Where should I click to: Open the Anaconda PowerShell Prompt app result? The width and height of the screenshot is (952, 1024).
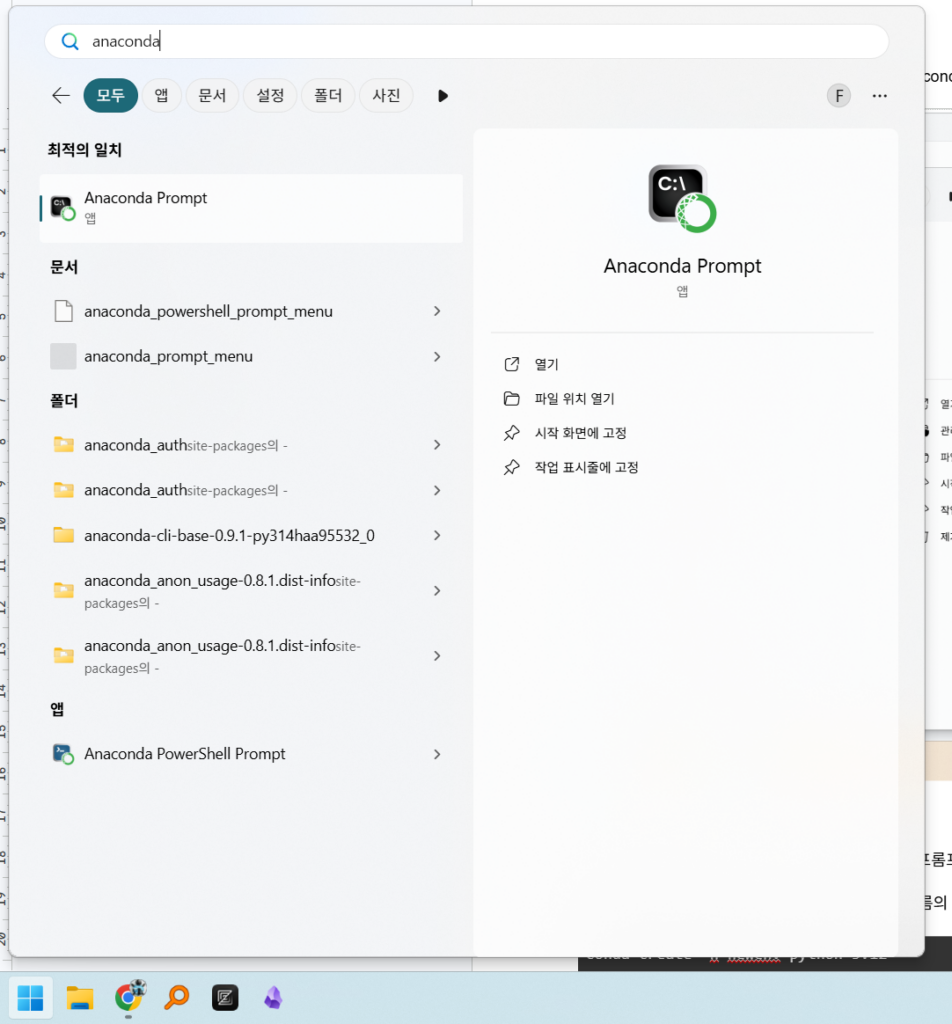click(251, 754)
